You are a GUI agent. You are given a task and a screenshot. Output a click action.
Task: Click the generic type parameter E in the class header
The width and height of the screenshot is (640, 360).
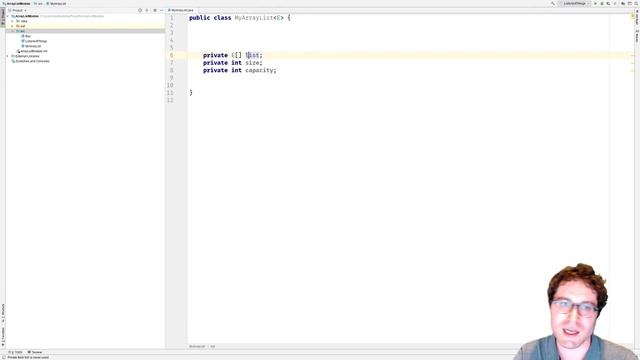tap(279, 18)
